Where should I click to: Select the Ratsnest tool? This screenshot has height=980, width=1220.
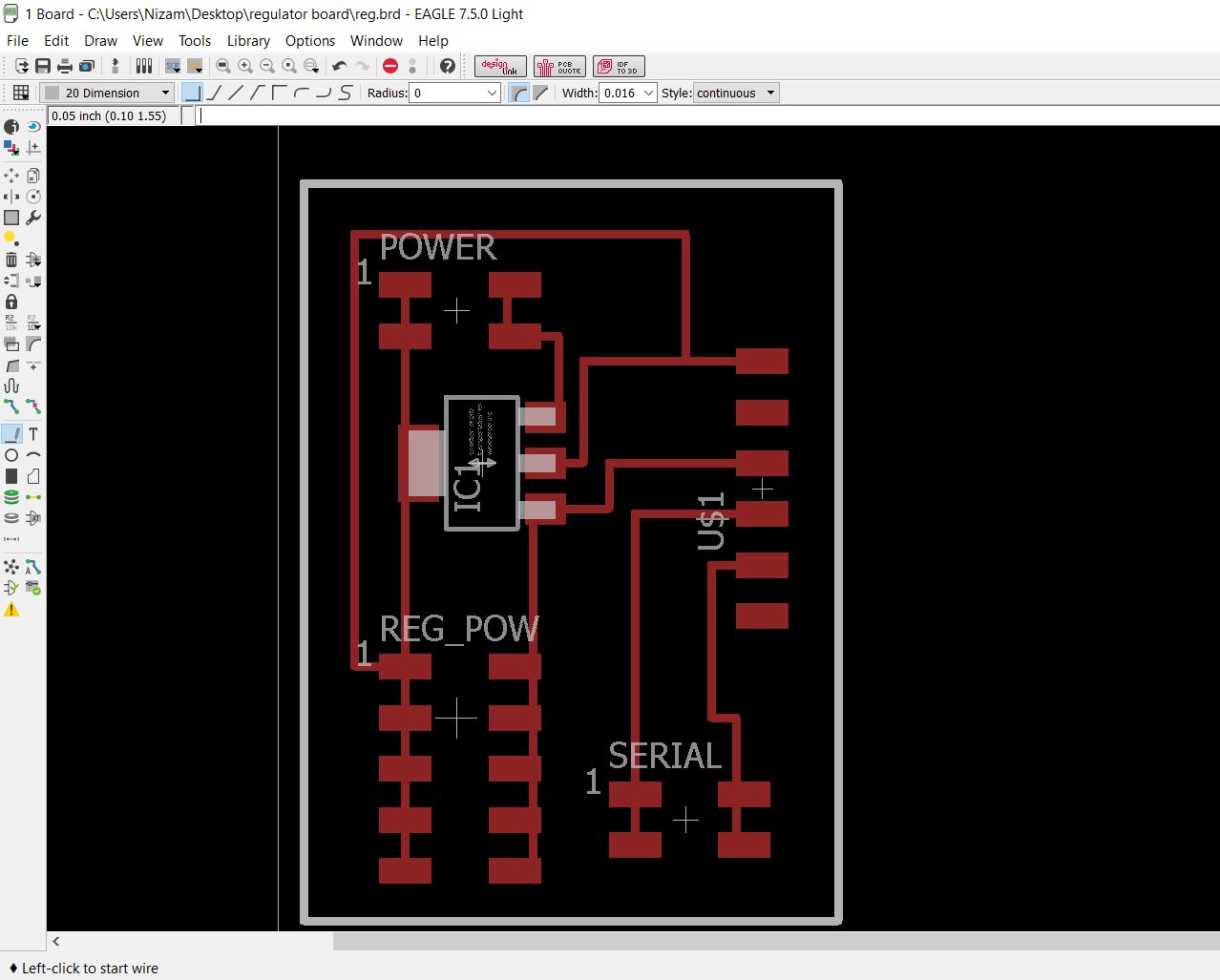coord(11,567)
